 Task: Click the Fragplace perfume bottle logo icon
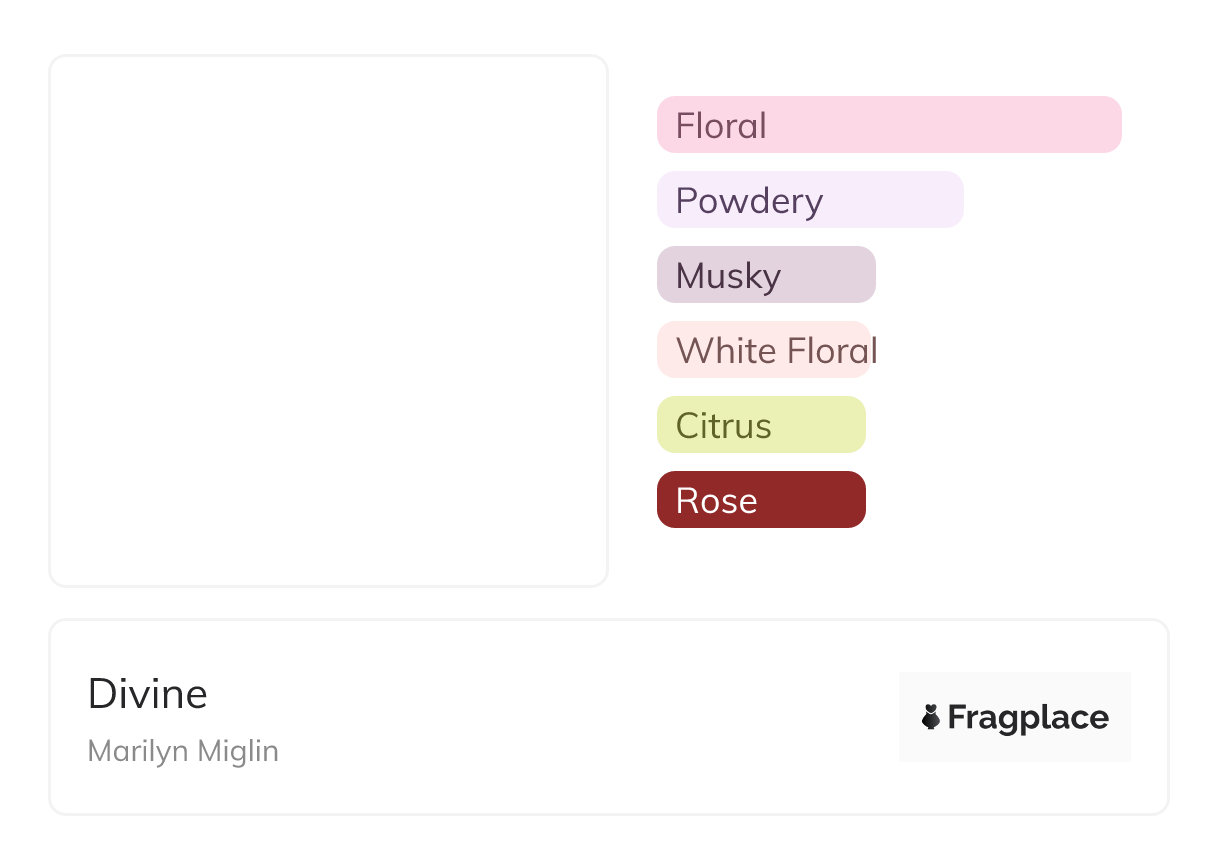tap(931, 717)
